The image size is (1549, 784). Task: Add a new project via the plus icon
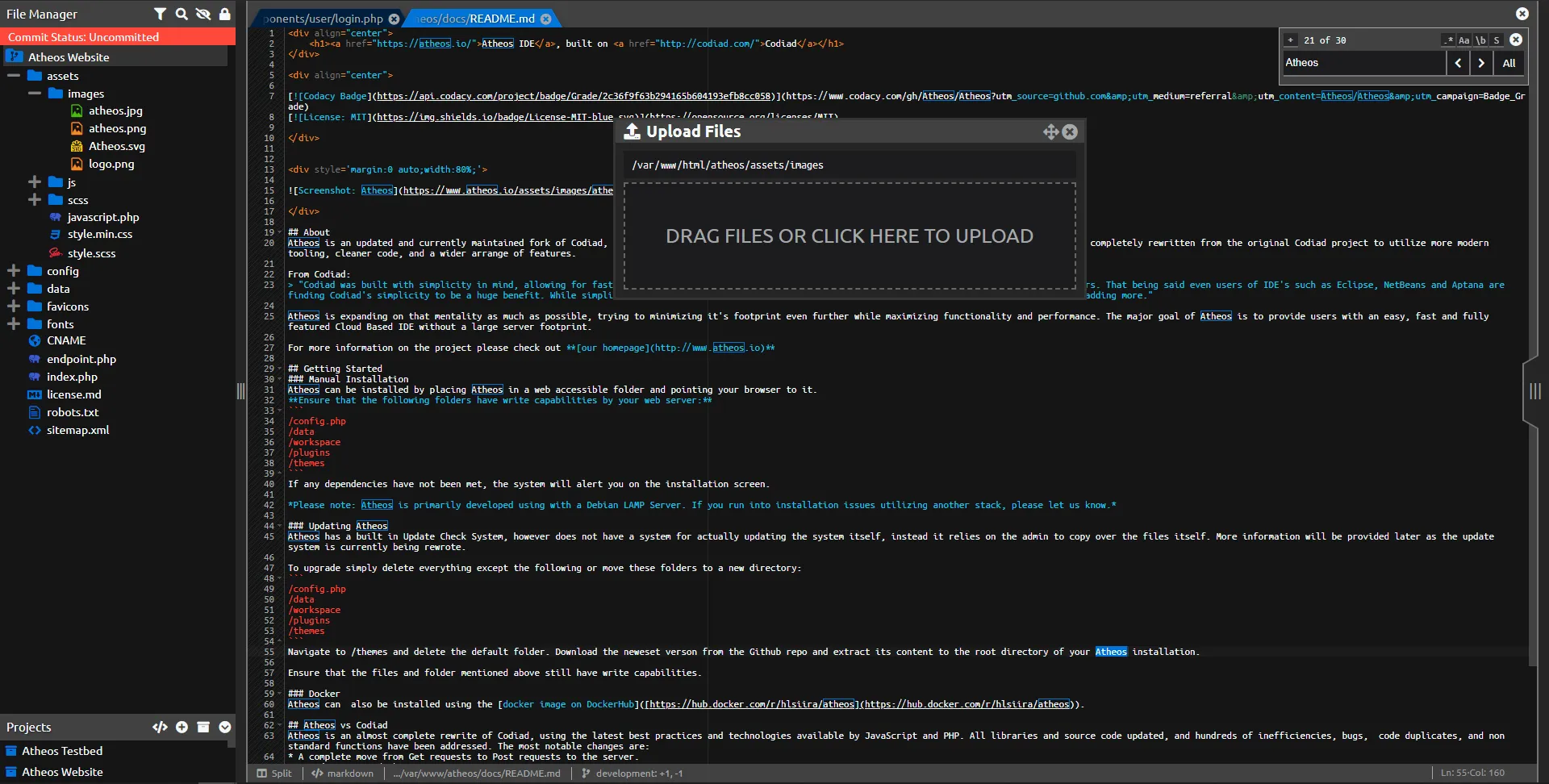(x=182, y=727)
